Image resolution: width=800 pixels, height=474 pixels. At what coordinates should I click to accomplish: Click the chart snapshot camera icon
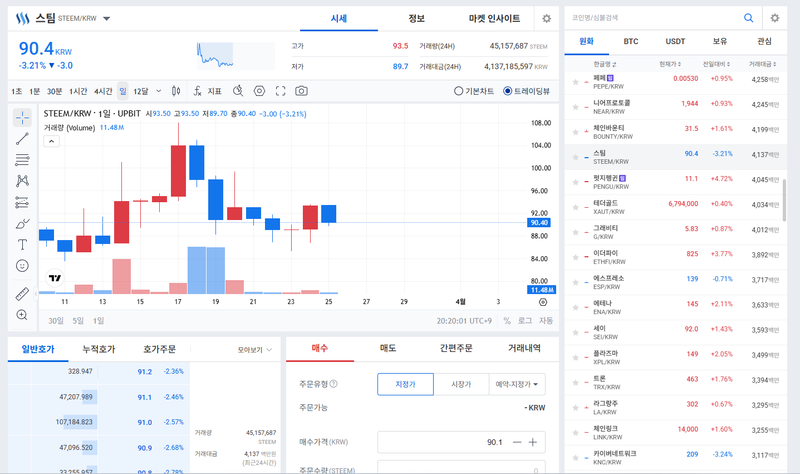click(x=301, y=91)
